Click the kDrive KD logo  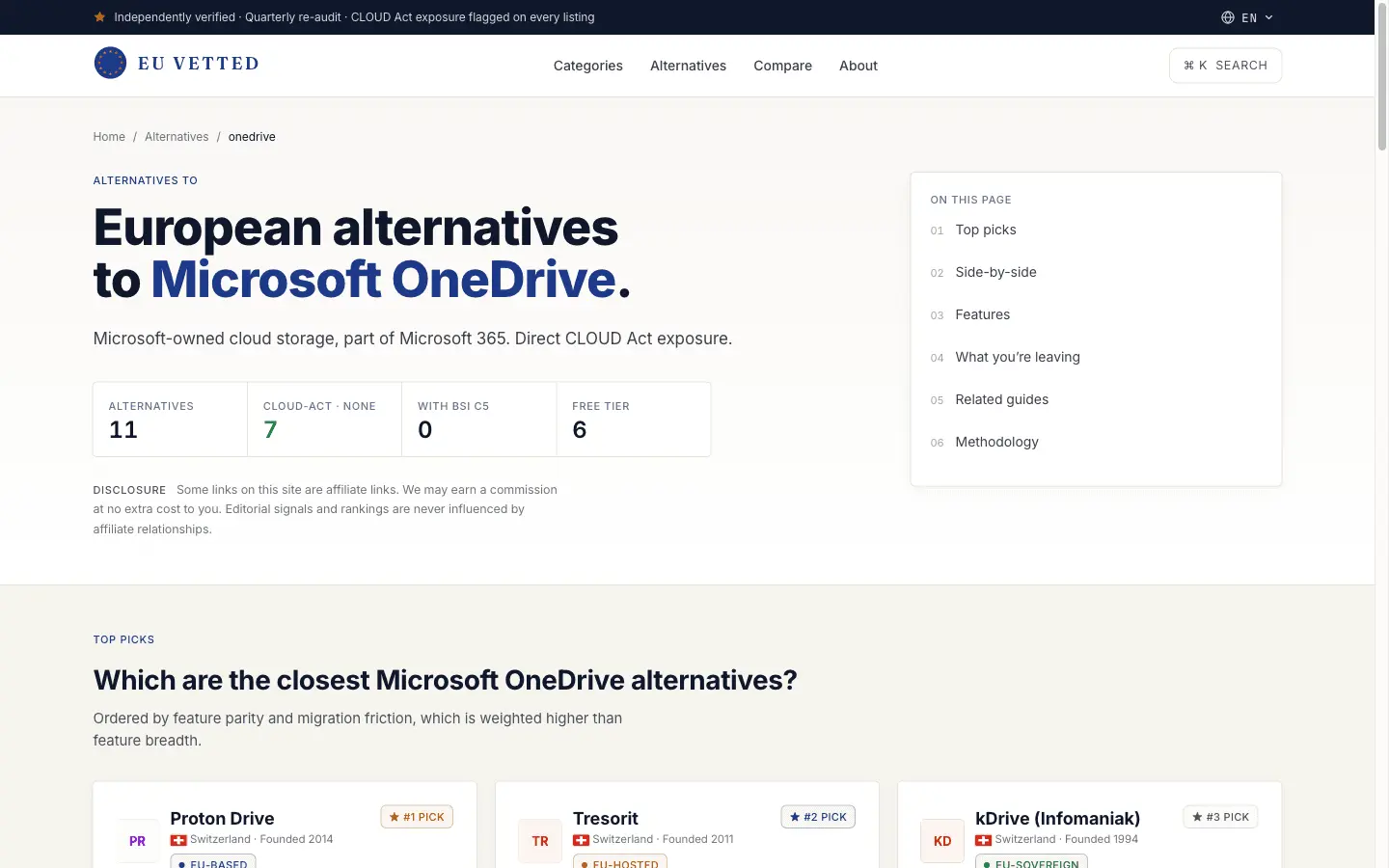tap(942, 841)
